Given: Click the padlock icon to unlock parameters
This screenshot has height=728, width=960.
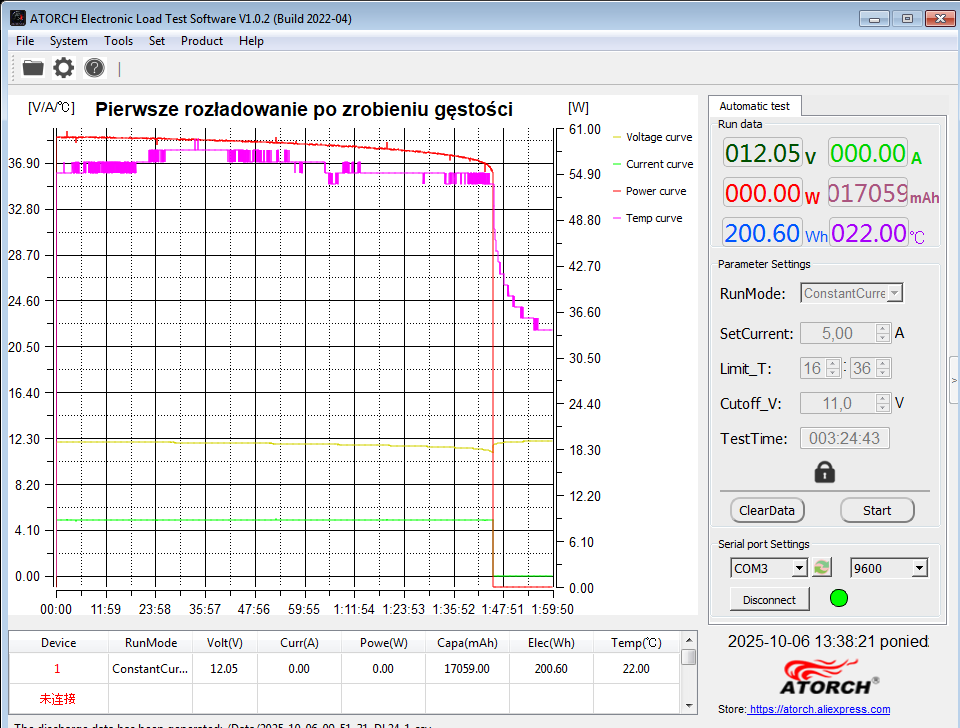Looking at the screenshot, I should point(824,472).
